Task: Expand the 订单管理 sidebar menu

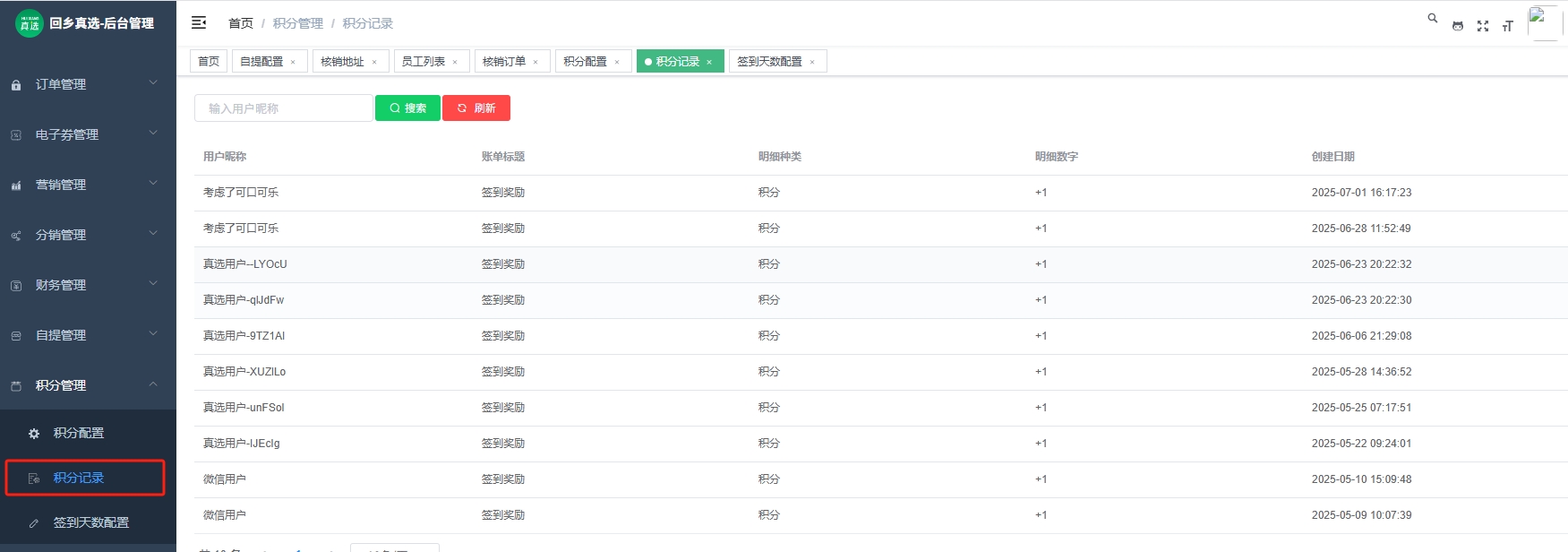Action: [x=88, y=84]
